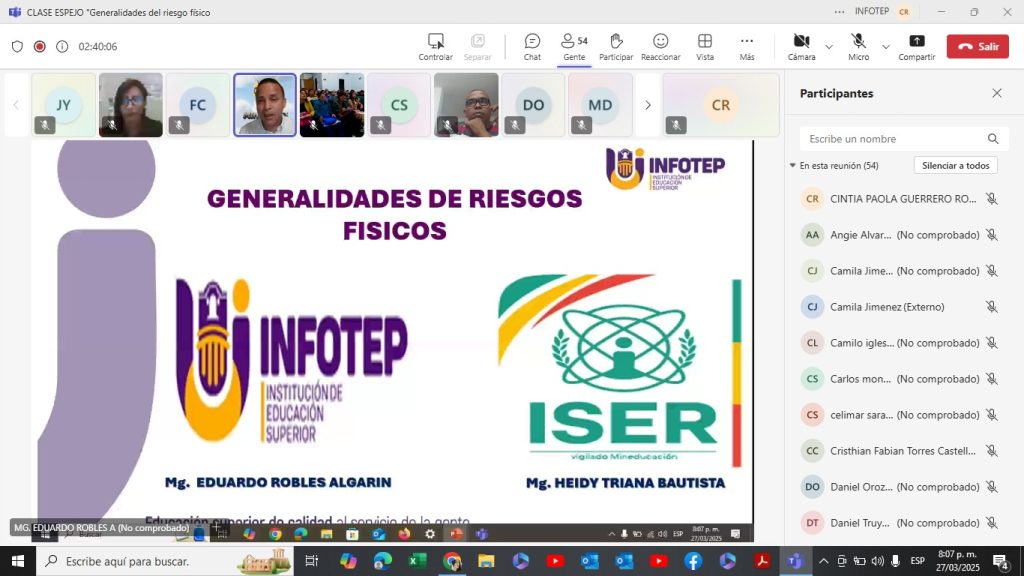Screen dimensions: 1024x576
Task: Unmute with the Micro button
Action: 858,47
